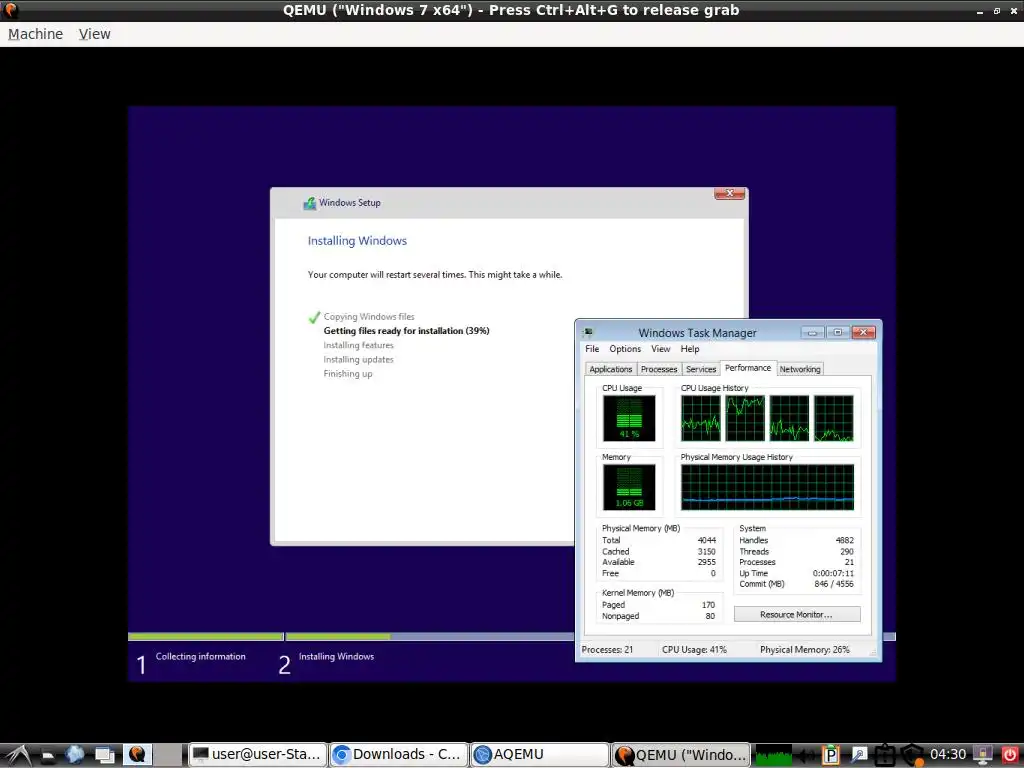This screenshot has height=768, width=1024.
Task: Click the Up Time value 0:00:07:11
Action: coord(833,573)
